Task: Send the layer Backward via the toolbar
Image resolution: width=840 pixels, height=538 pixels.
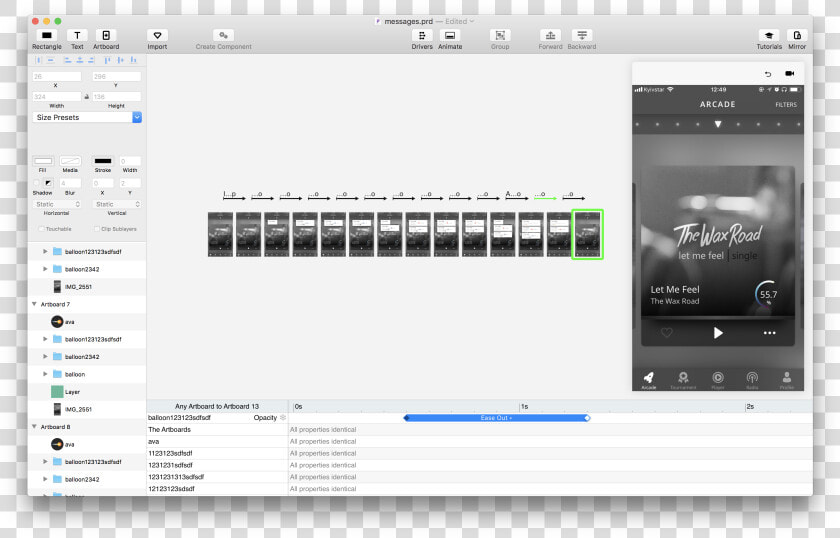Action: coord(582,35)
